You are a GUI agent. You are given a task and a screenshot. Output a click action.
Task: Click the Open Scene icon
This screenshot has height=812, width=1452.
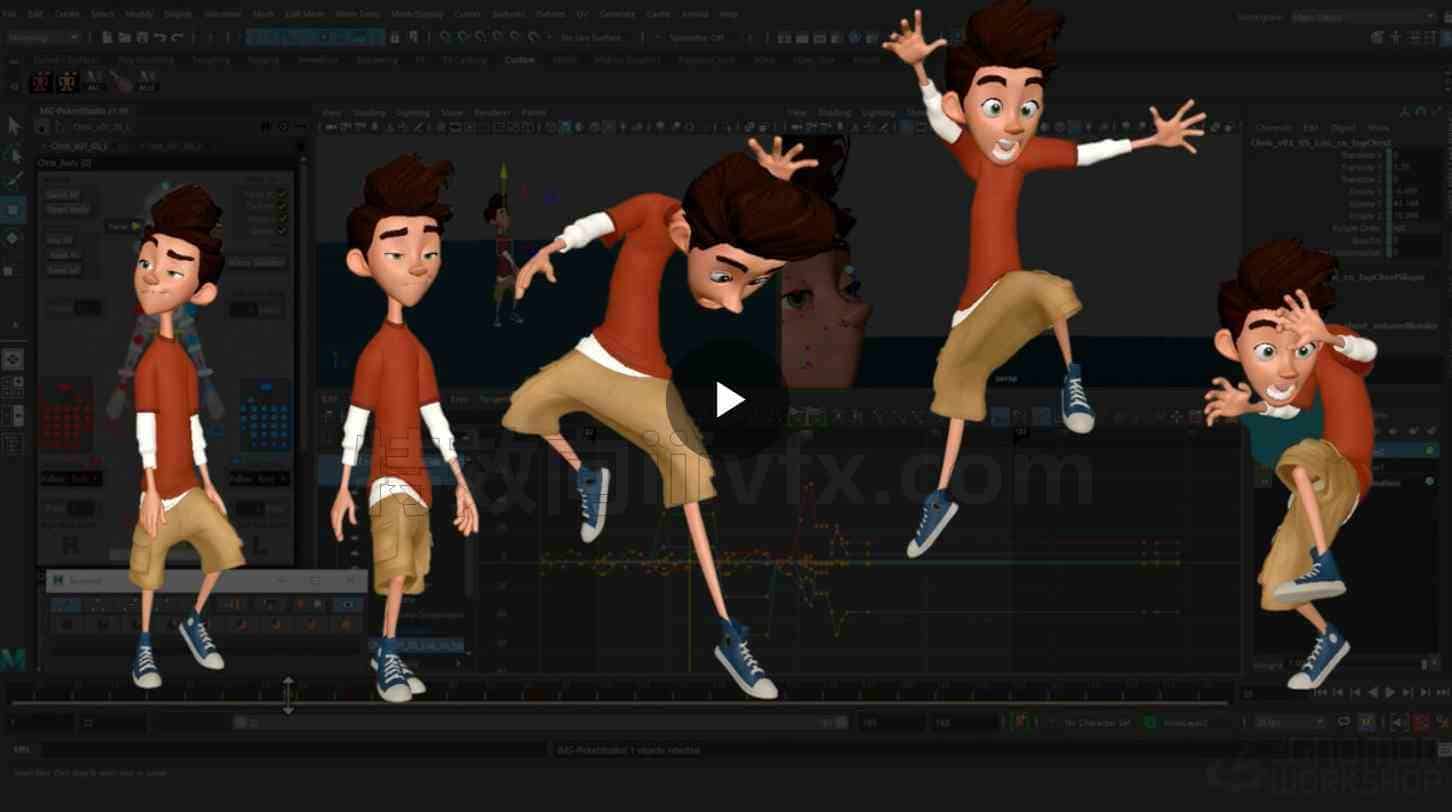pyautogui.click(x=125, y=37)
